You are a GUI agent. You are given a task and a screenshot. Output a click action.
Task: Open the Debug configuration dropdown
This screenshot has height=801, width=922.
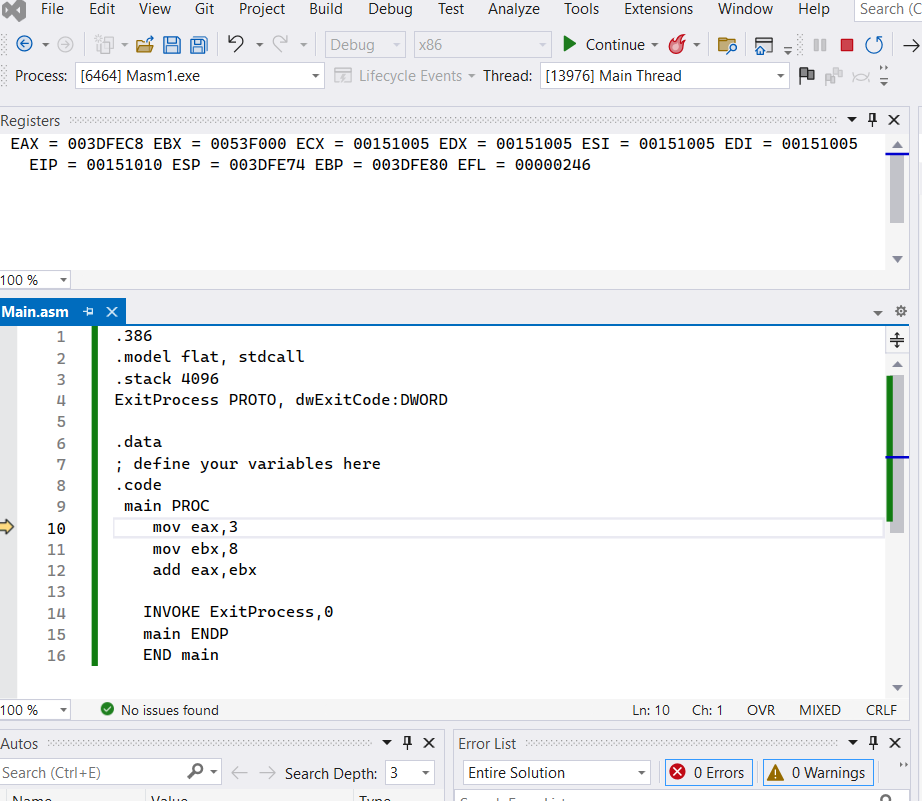click(365, 45)
